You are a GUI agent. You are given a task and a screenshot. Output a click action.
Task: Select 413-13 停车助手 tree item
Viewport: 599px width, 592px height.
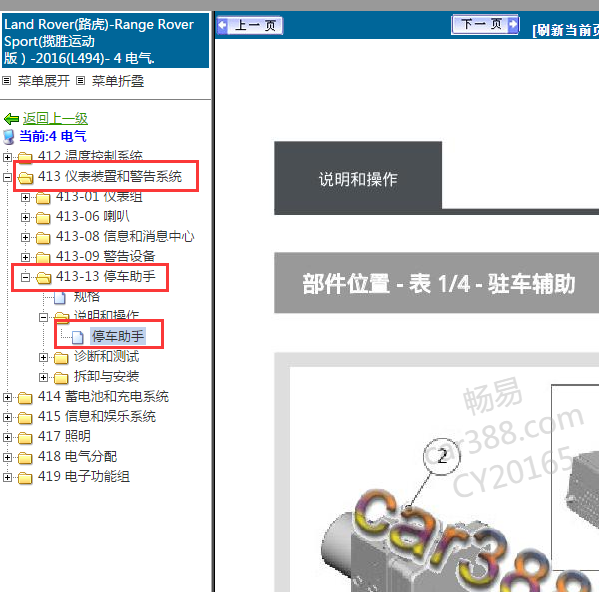coord(106,276)
